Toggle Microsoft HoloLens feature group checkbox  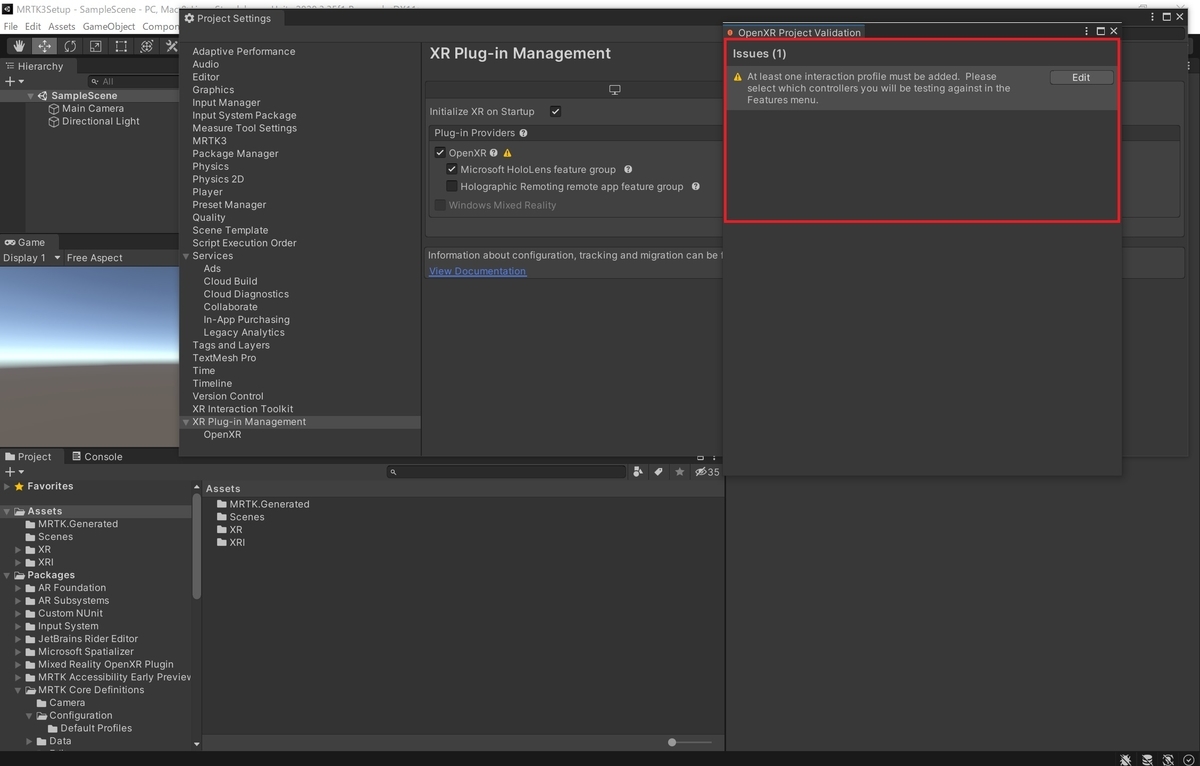pyautogui.click(x=452, y=170)
